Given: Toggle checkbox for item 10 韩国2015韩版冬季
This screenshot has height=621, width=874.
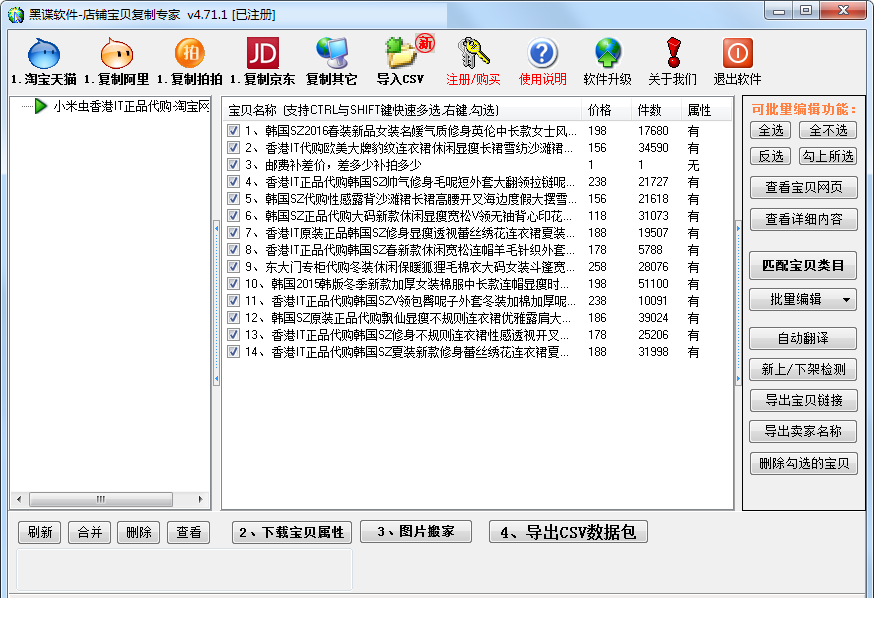Looking at the screenshot, I should coord(234,284).
